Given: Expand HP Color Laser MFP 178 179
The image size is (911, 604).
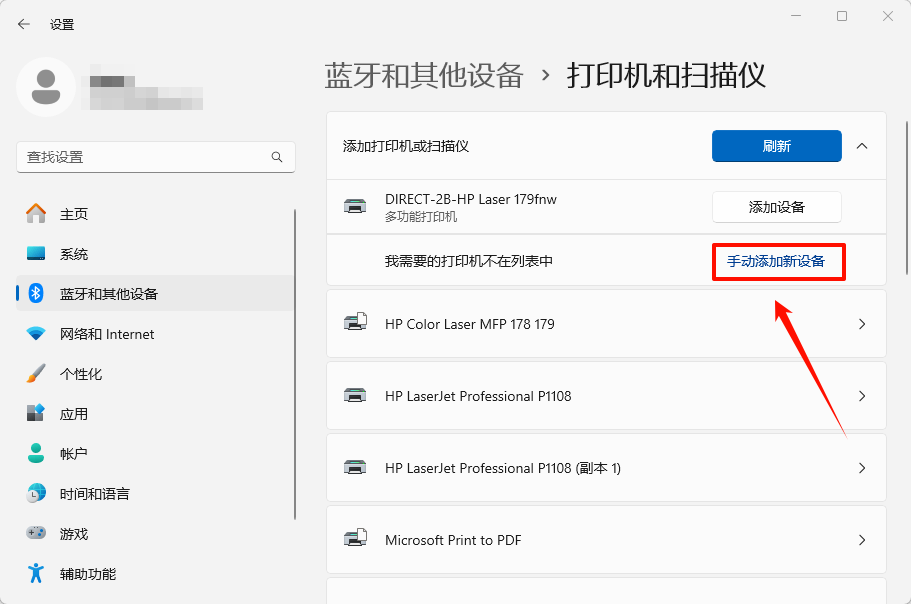Looking at the screenshot, I should [x=606, y=324].
